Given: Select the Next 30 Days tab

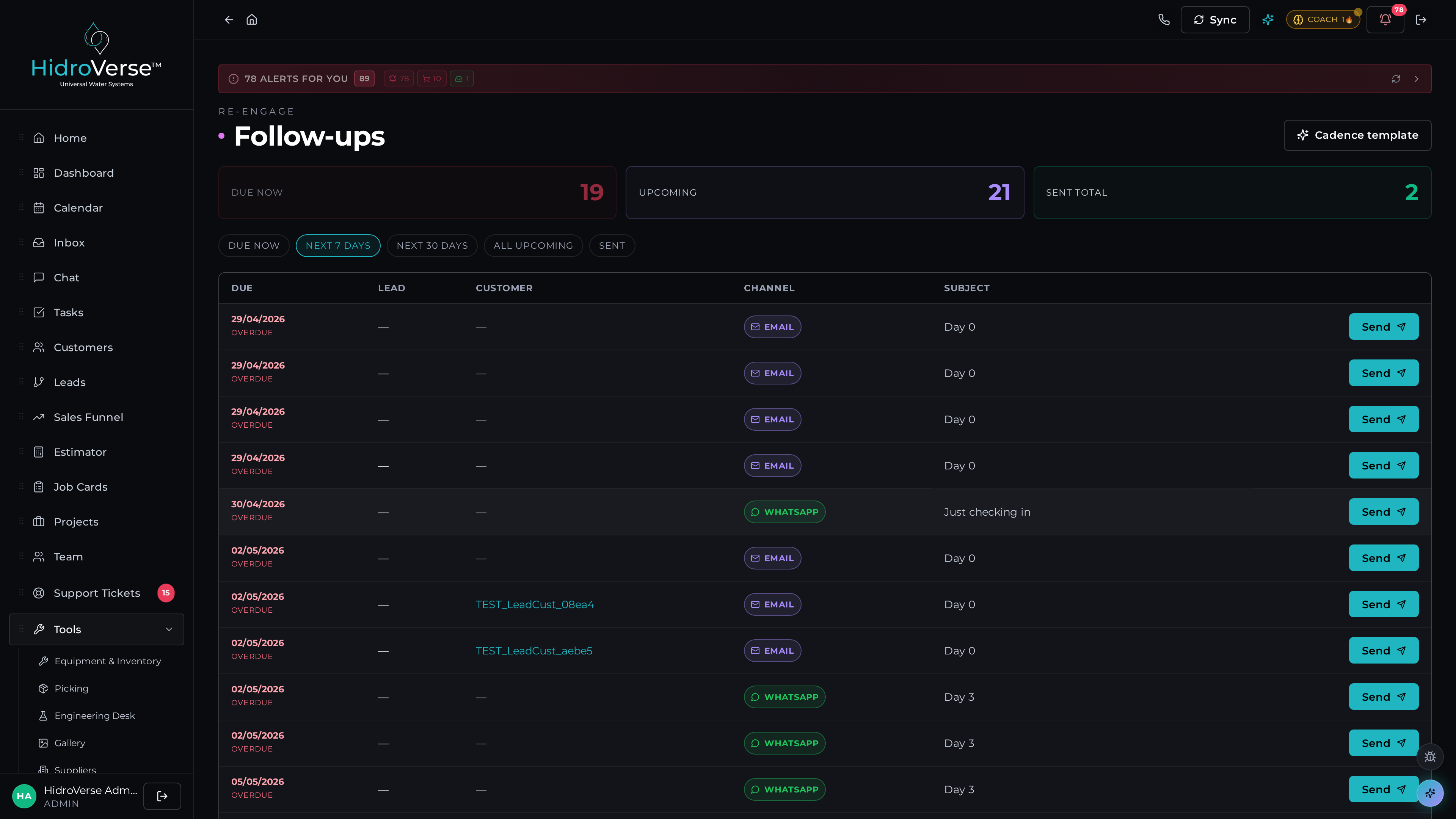Looking at the screenshot, I should point(432,246).
